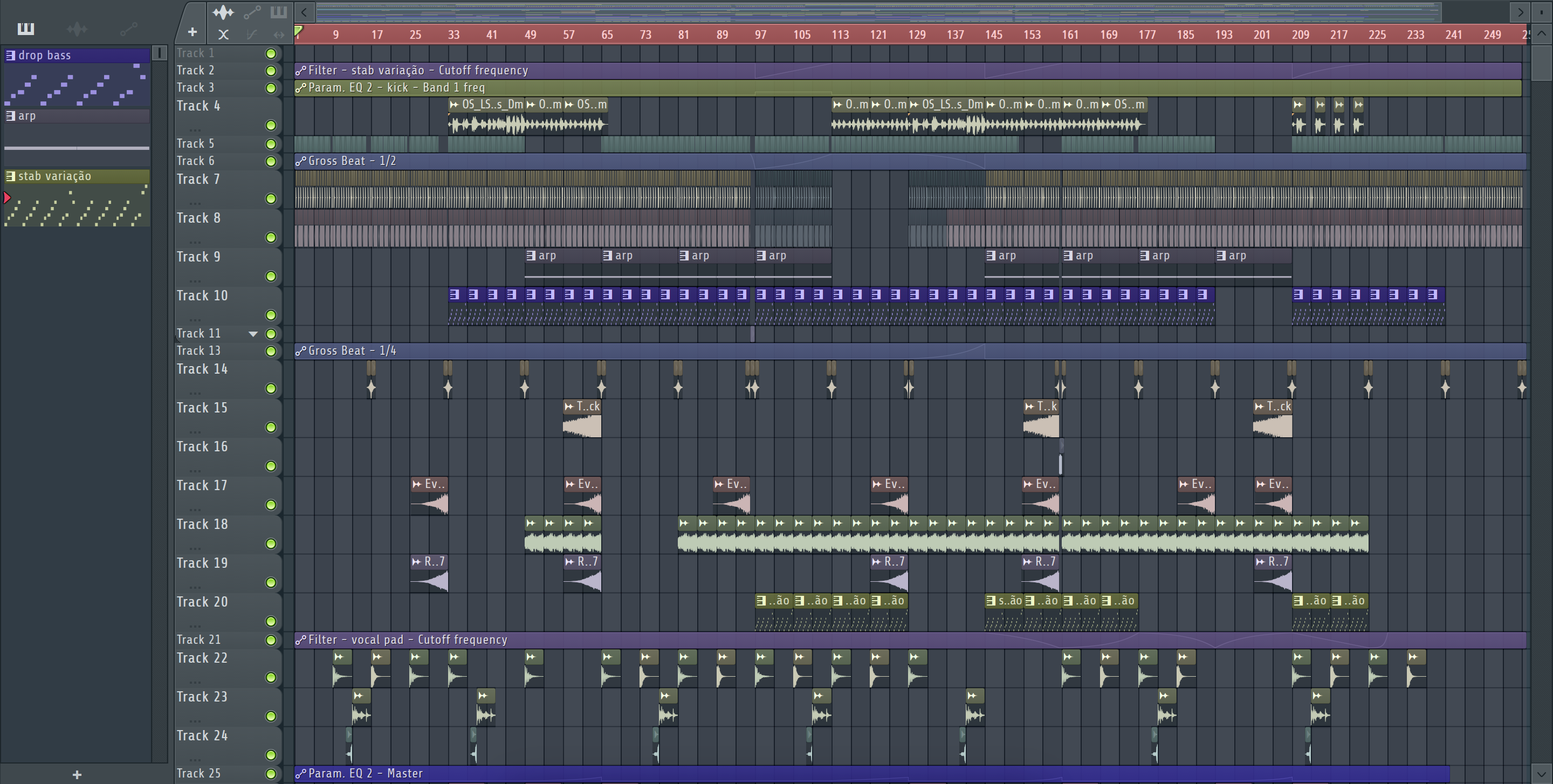
Task: Select the arp pattern in the picker
Action: [x=77, y=116]
